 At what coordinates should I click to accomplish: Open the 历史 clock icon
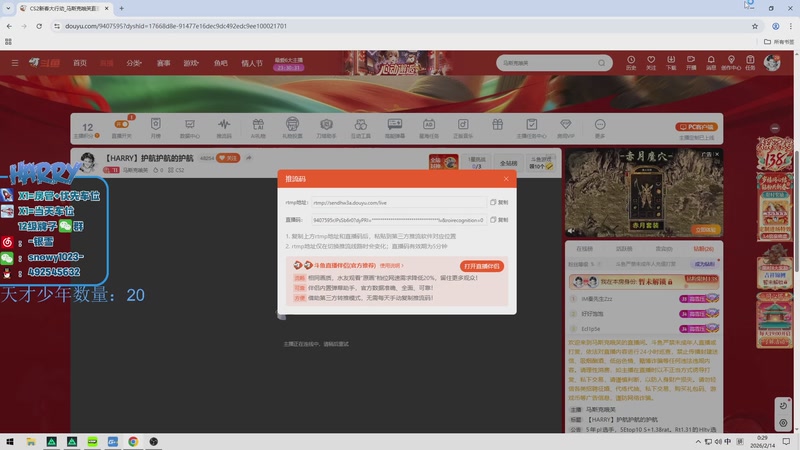coord(631,62)
